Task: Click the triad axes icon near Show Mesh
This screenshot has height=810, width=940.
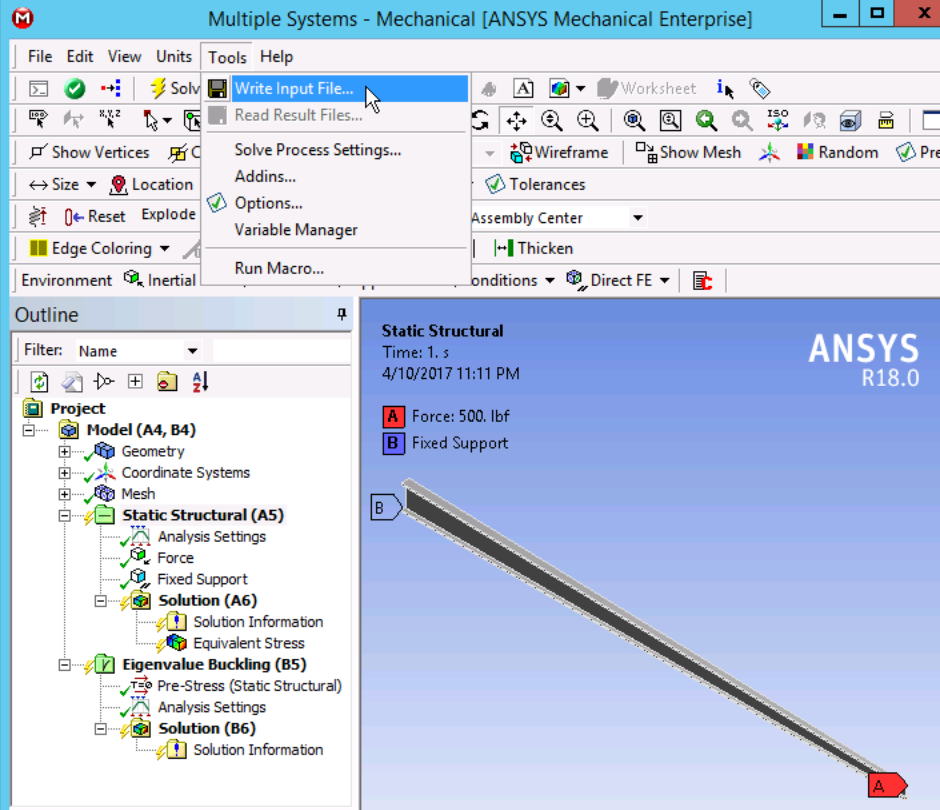Action: [769, 152]
